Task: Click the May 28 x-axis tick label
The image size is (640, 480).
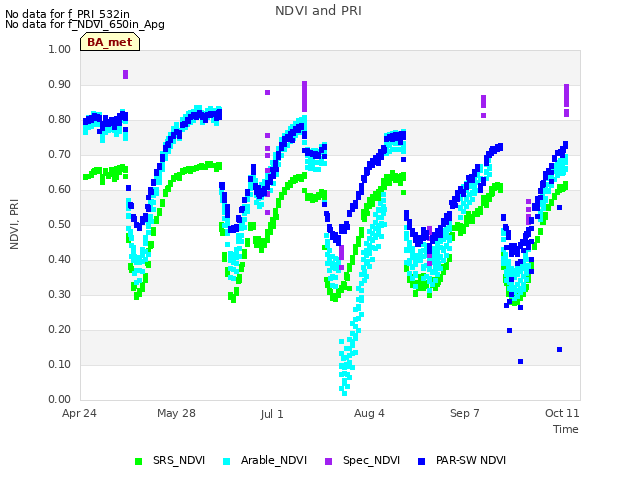Action: coord(176,413)
